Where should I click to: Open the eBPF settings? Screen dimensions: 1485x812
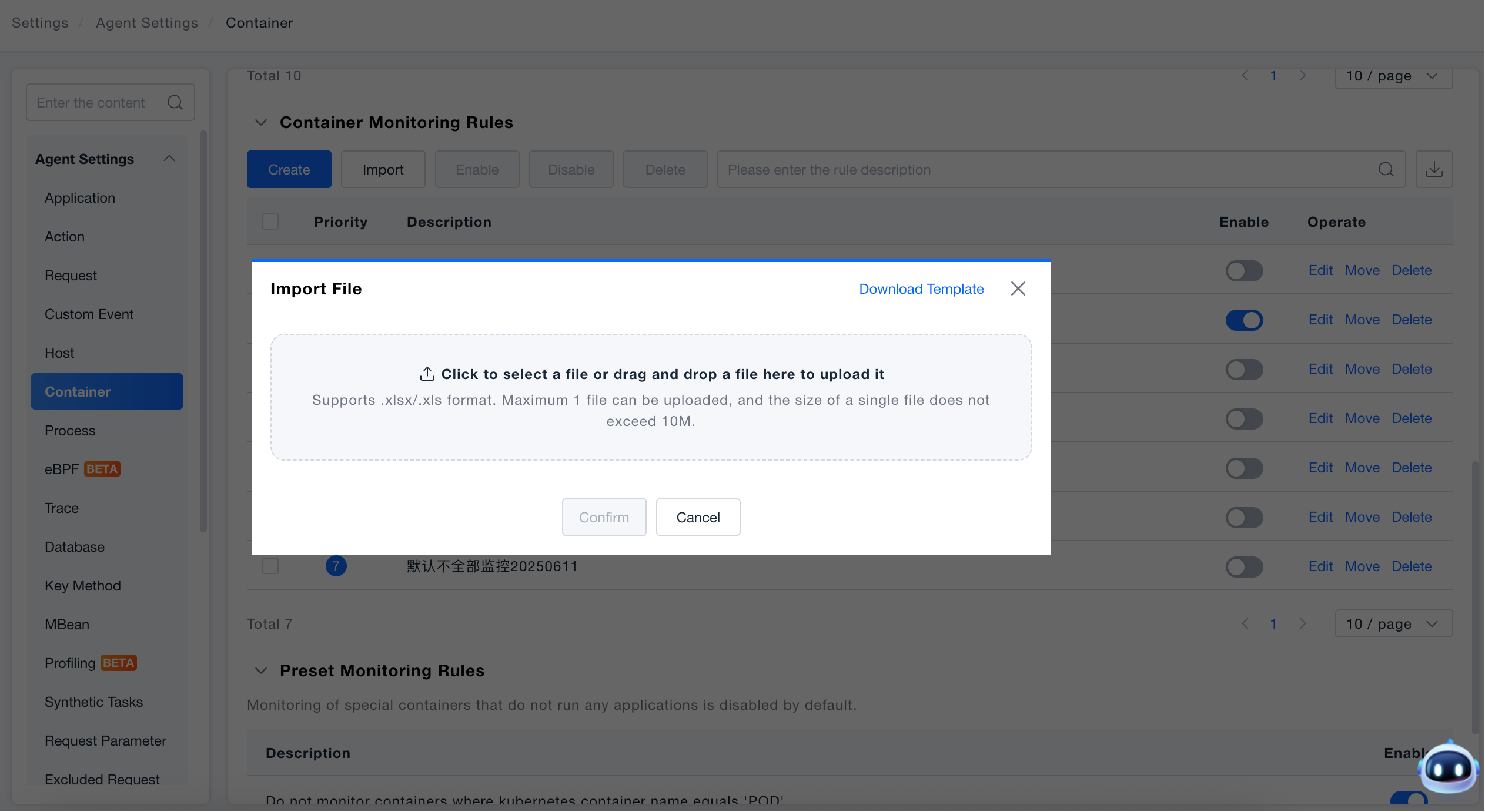(61, 469)
